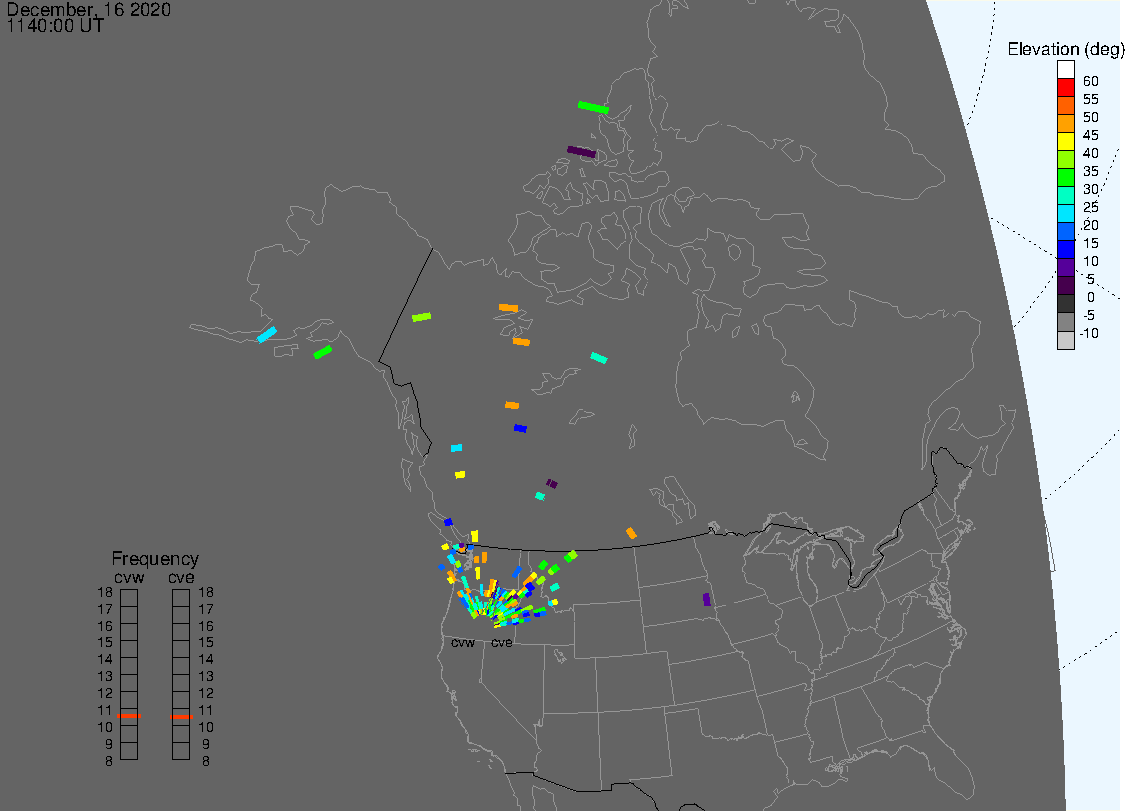This screenshot has height=811, width=1125.
Task: Click the teal echo bar in northern Canada
Action: coord(599,357)
